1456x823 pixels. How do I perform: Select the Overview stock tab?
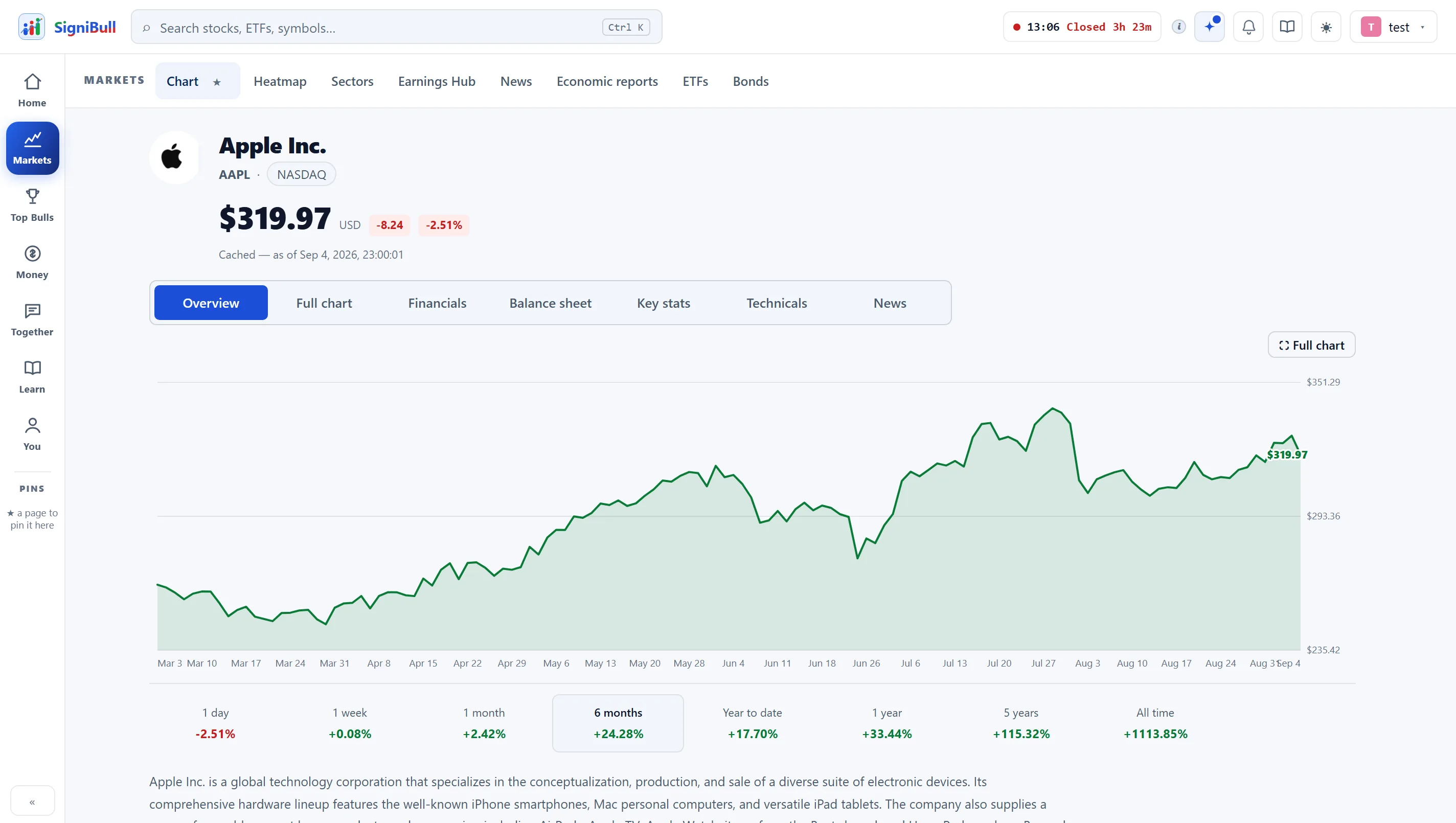(x=211, y=303)
